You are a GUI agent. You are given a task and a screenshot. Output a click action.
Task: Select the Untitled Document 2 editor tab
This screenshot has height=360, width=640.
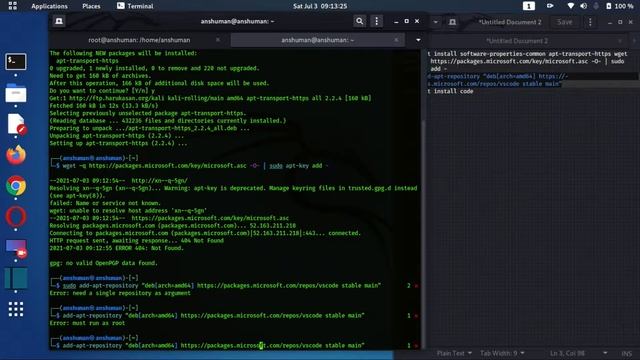click(x=517, y=41)
